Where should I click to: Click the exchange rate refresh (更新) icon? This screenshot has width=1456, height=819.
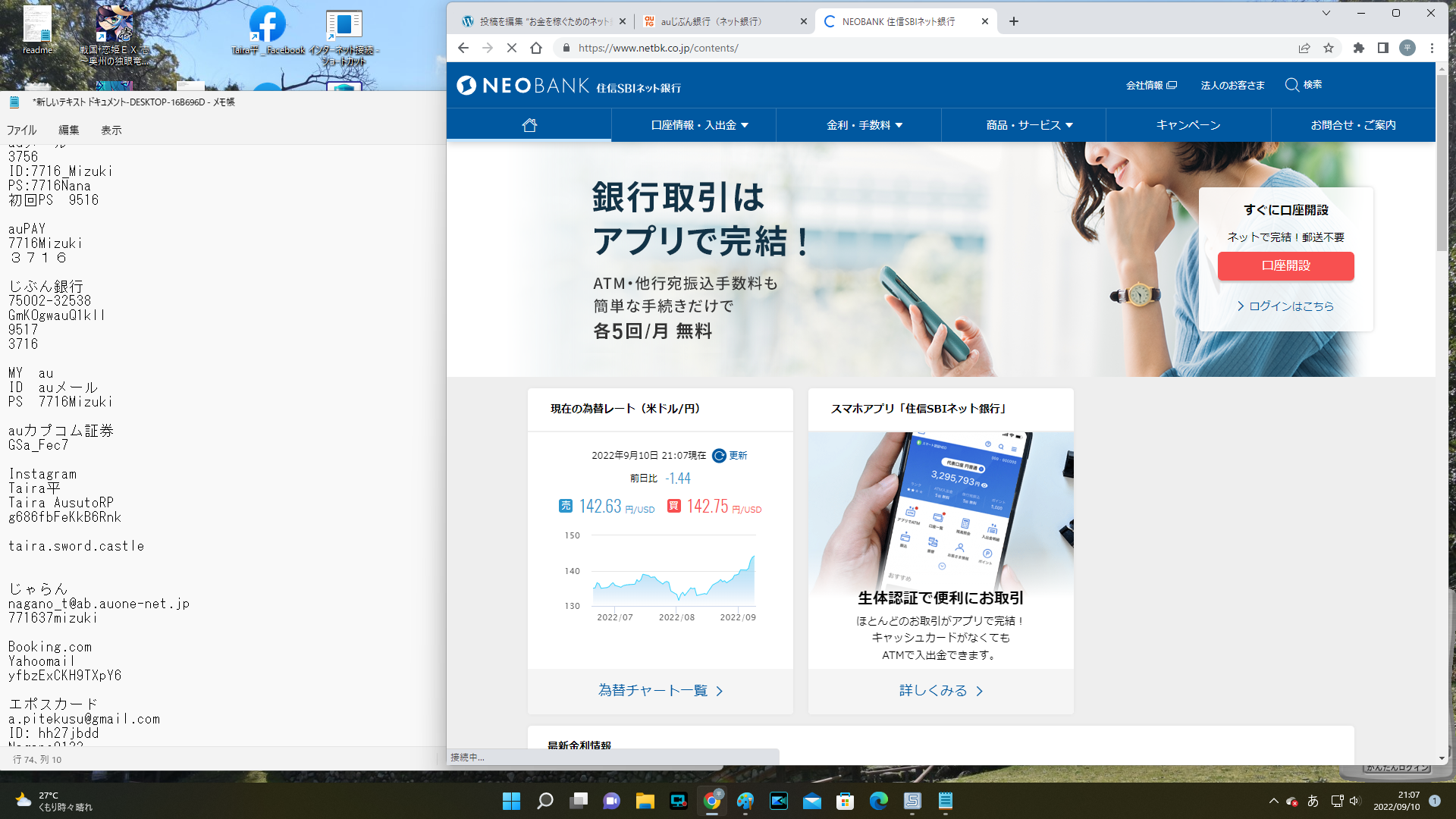coord(719,456)
